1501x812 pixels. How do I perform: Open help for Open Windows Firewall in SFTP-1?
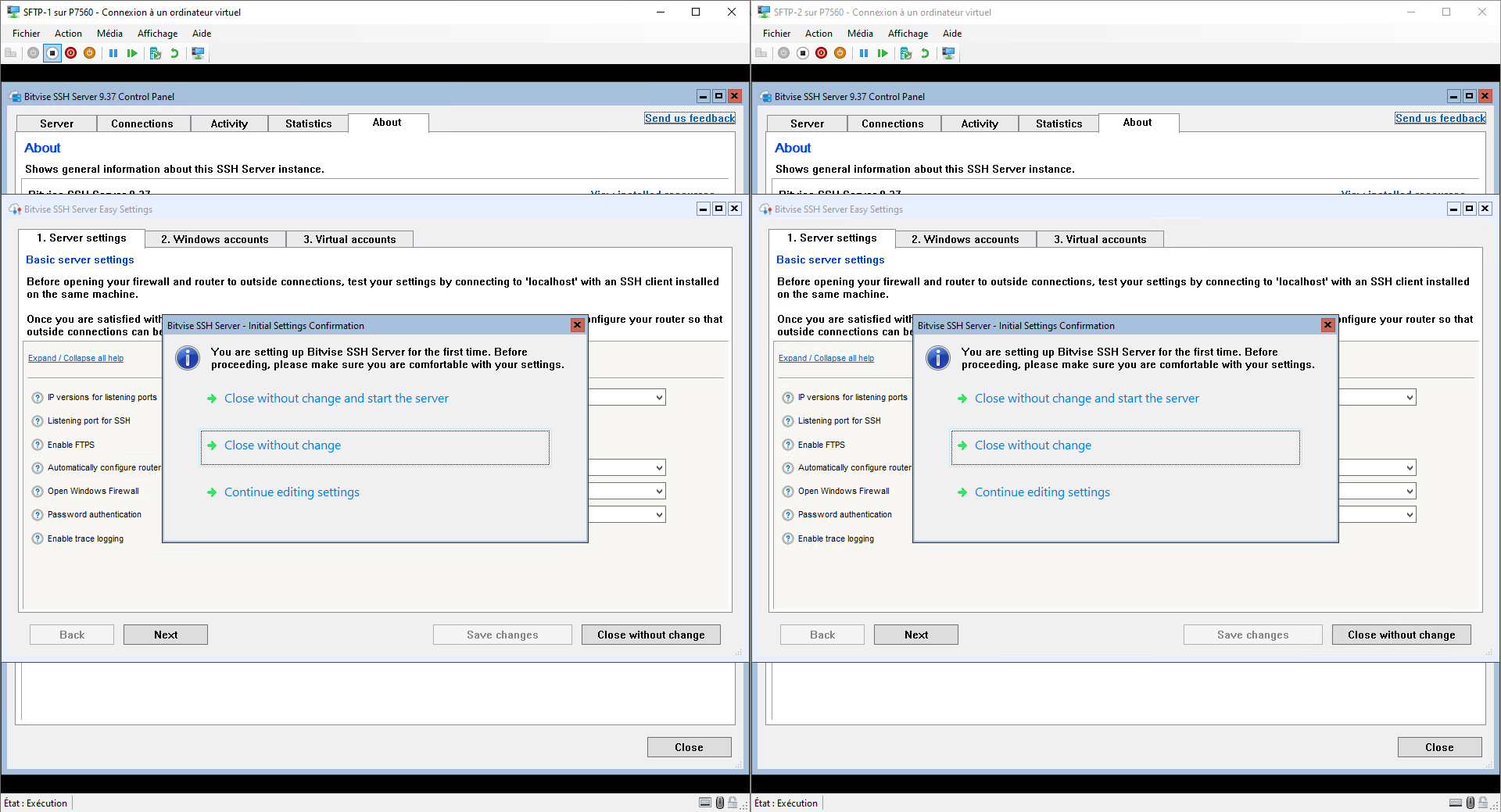38,492
